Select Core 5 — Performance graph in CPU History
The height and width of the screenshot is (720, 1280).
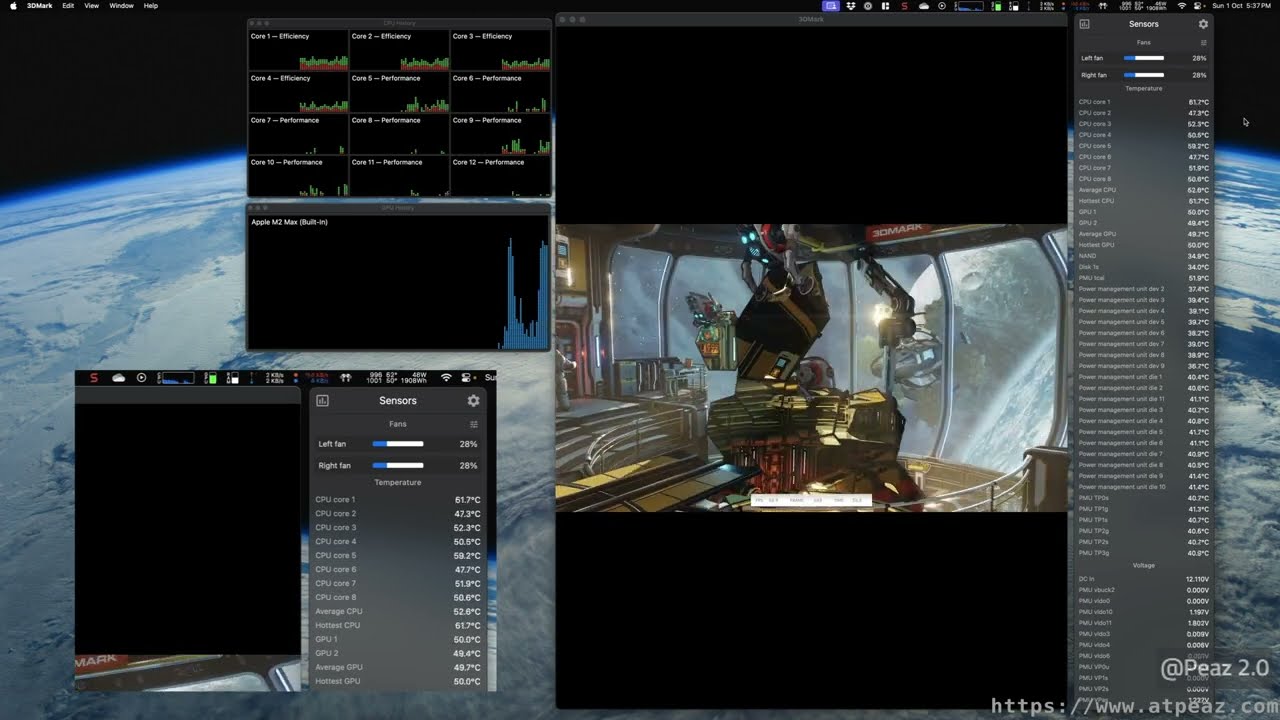[399, 92]
